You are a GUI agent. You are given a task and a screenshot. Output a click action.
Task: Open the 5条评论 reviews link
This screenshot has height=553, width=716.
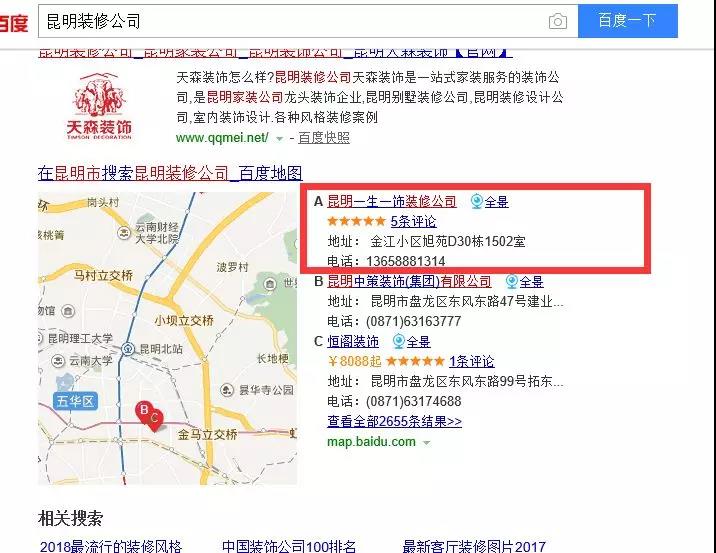tap(413, 221)
